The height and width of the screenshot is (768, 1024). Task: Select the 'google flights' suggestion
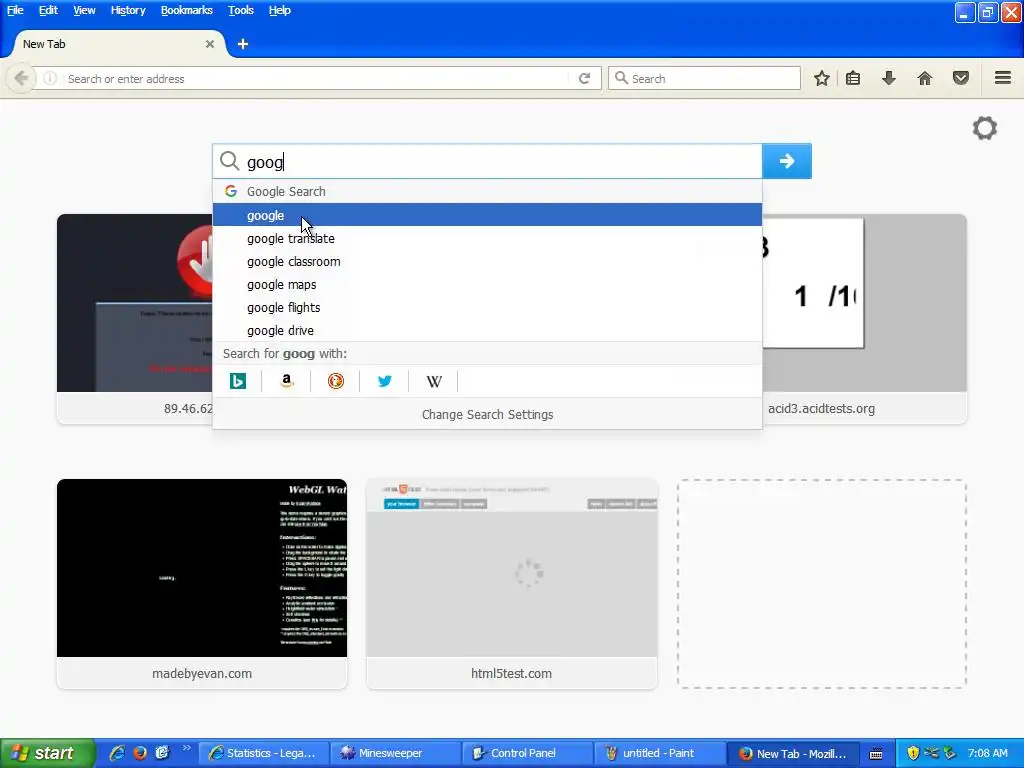487,307
